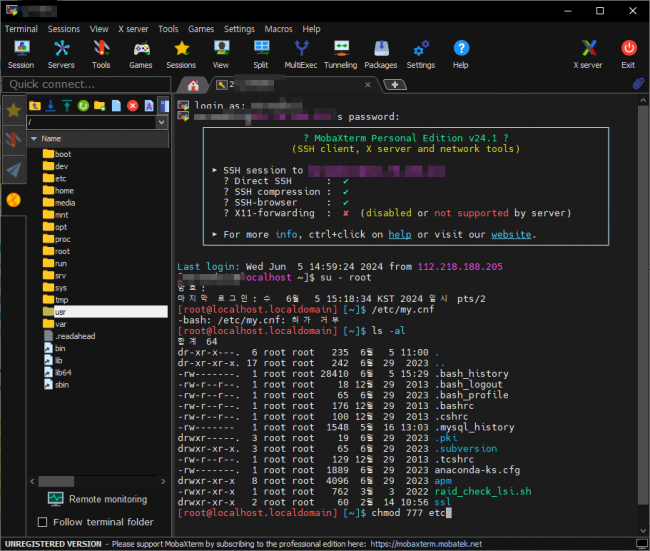Open the Games menu
Viewport: 650px width, 551px height.
tap(201, 29)
